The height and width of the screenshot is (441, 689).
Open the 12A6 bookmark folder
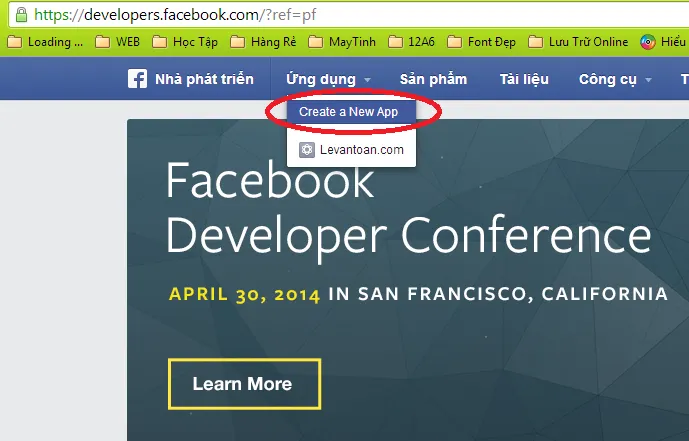point(411,42)
